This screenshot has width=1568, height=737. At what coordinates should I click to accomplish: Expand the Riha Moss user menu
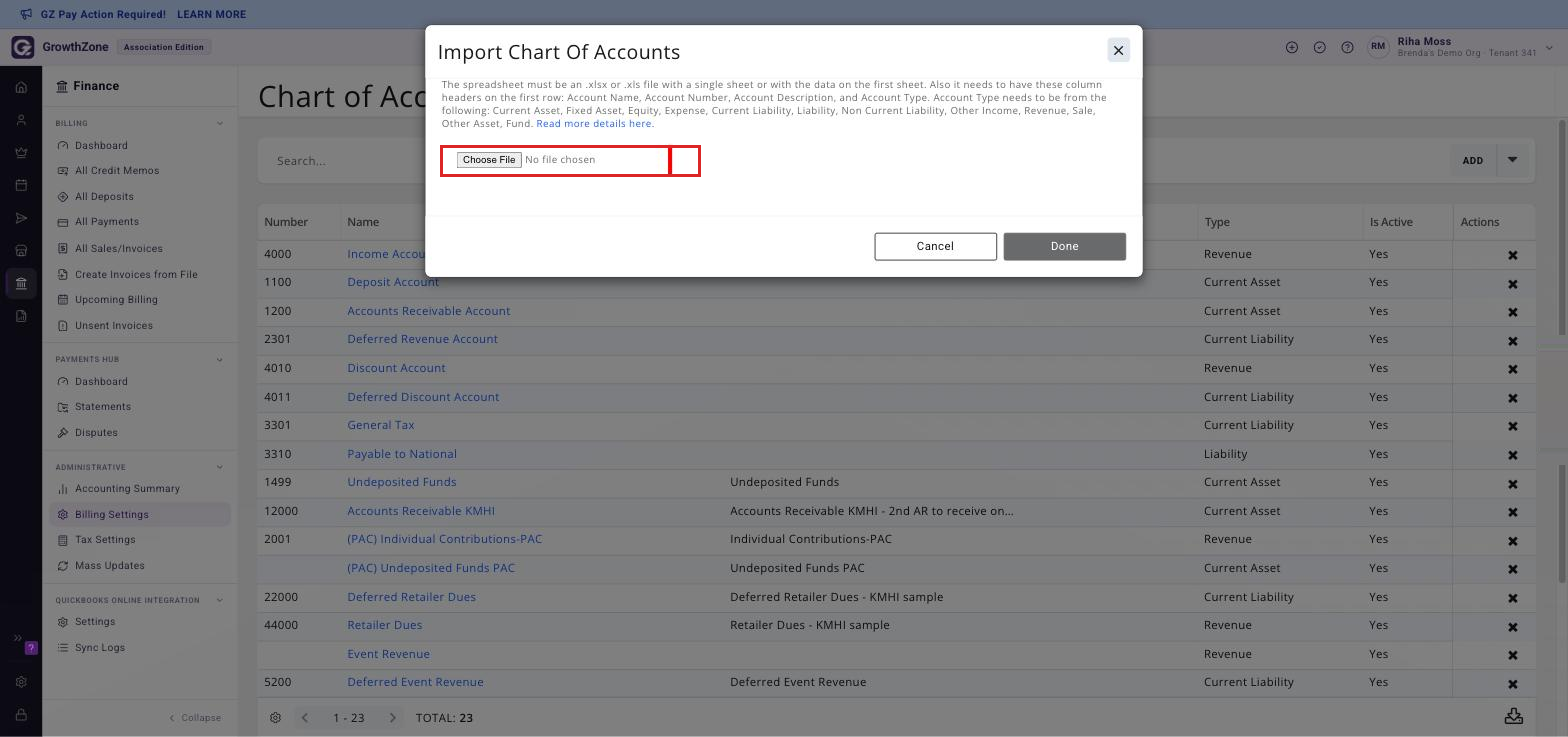(1550, 47)
